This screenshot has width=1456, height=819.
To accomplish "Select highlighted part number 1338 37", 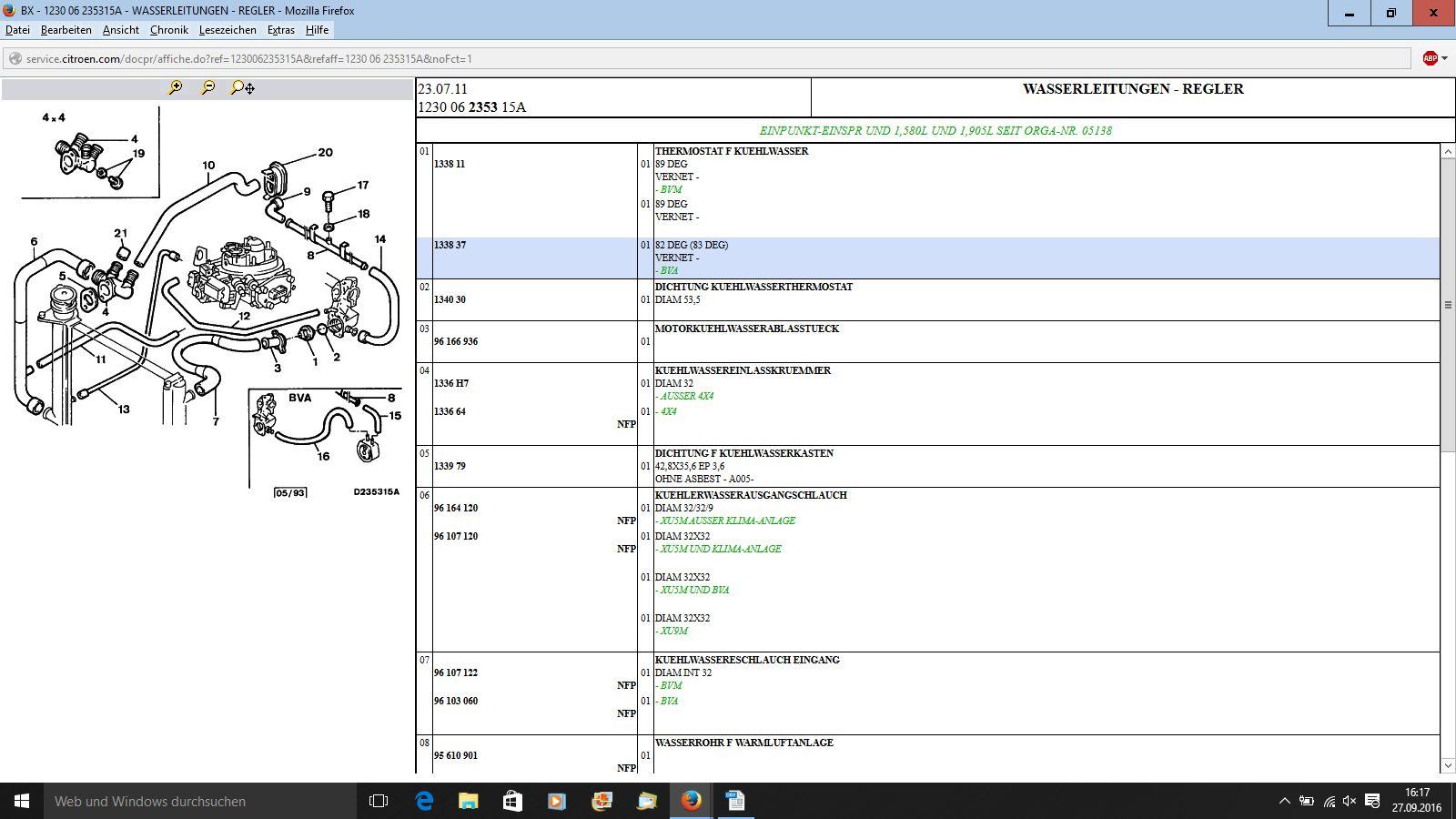I will point(450,245).
